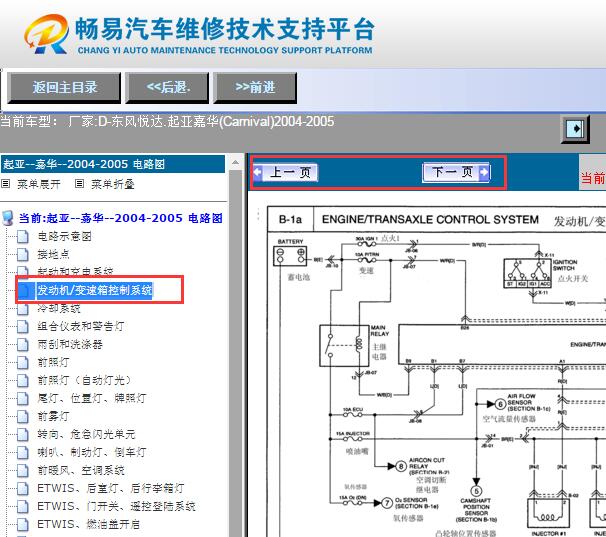606x537 pixels.
Task: Click the 返回主目录 button
Action: click(x=64, y=88)
